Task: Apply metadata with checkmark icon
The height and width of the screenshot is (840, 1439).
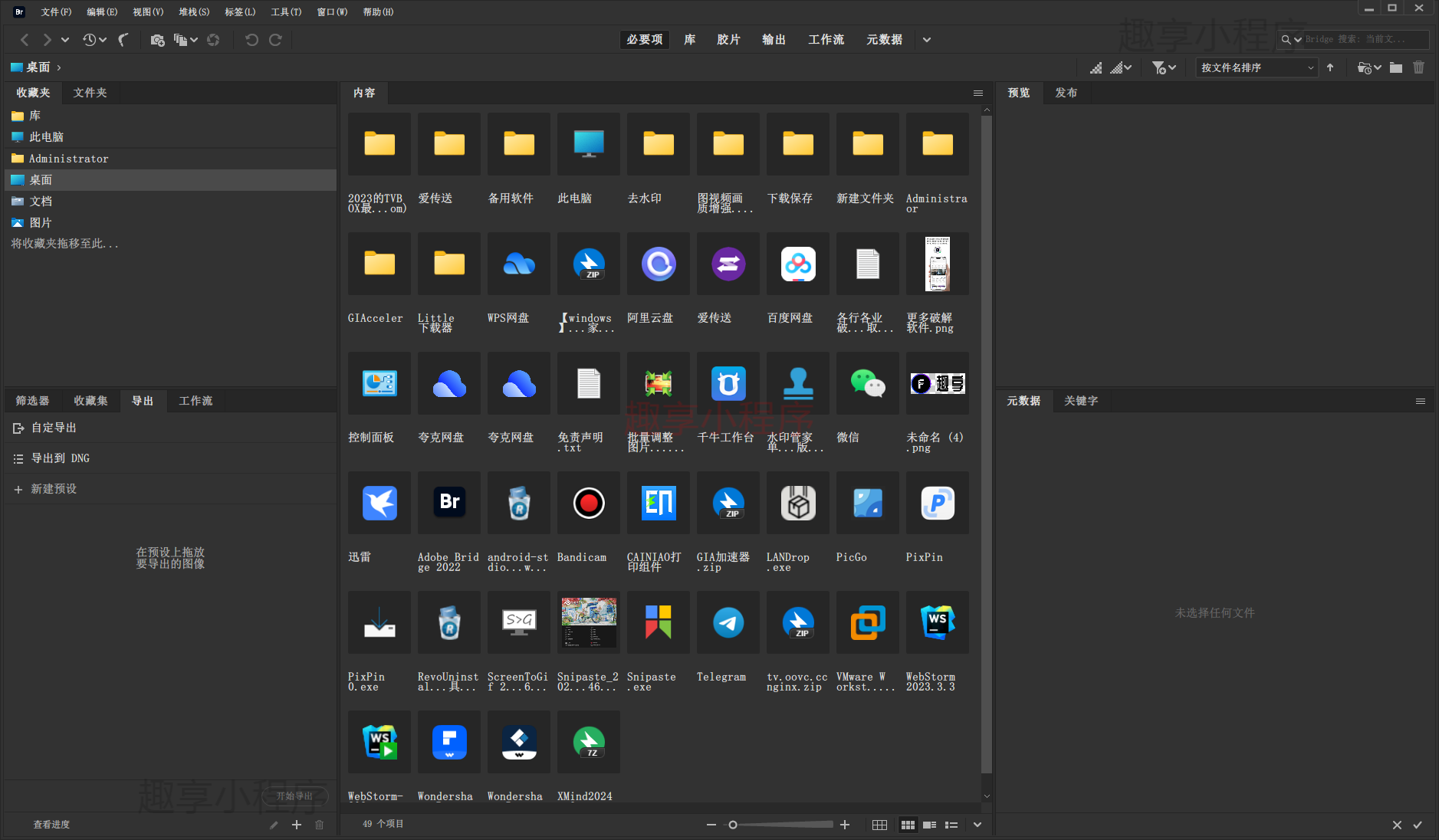Action: point(1418,825)
